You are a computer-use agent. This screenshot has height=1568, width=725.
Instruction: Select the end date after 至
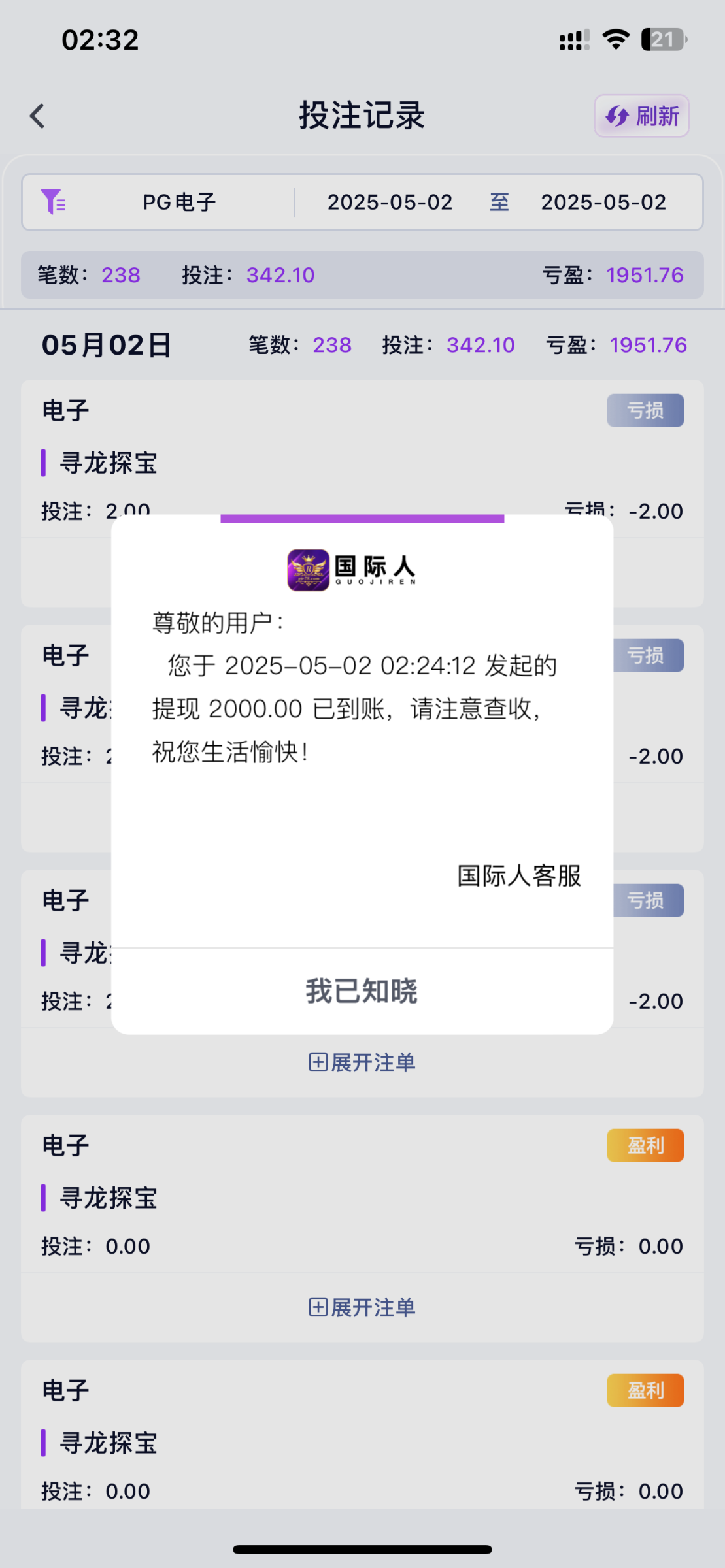point(603,202)
